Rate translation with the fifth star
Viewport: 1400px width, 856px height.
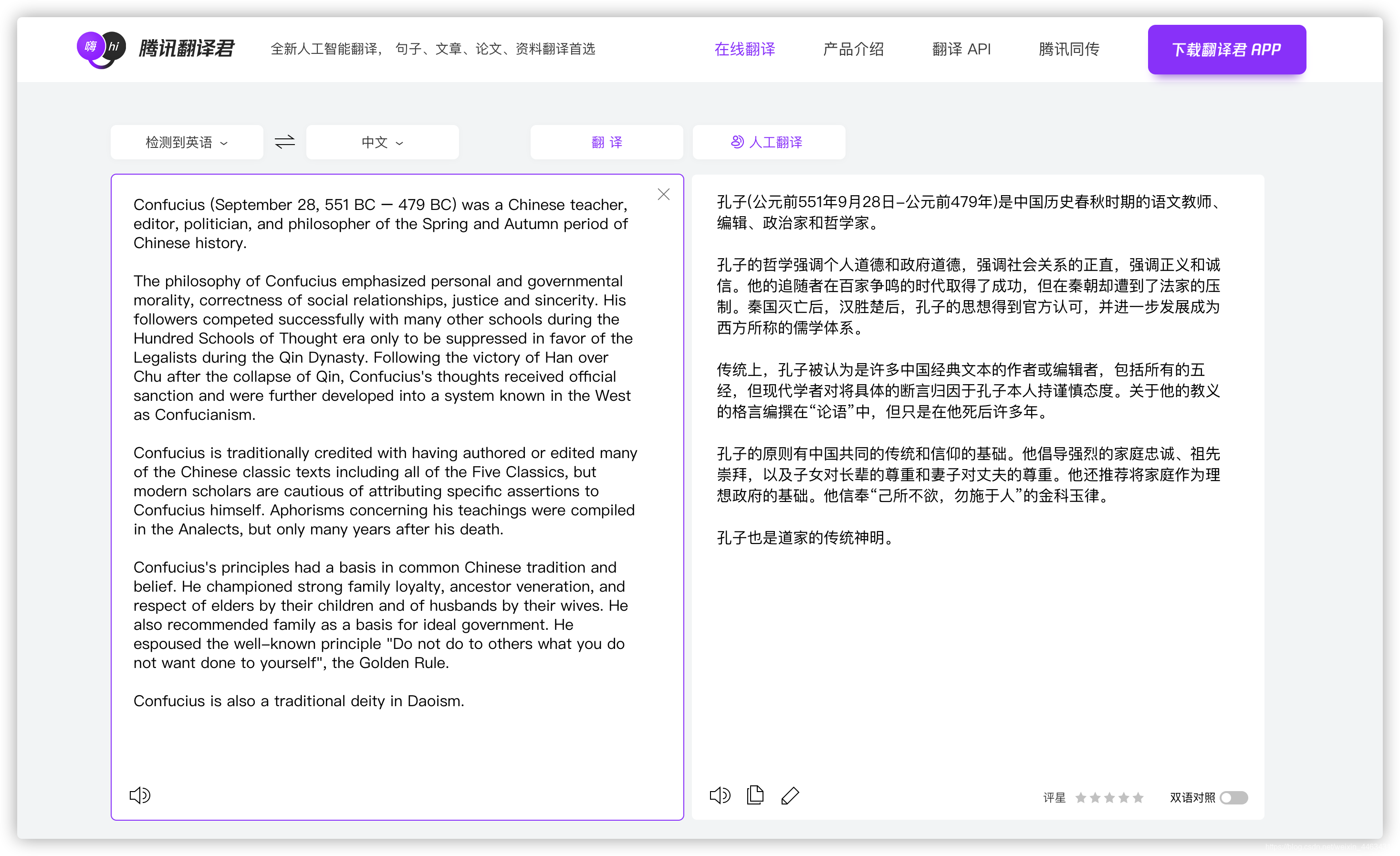[x=1138, y=797]
